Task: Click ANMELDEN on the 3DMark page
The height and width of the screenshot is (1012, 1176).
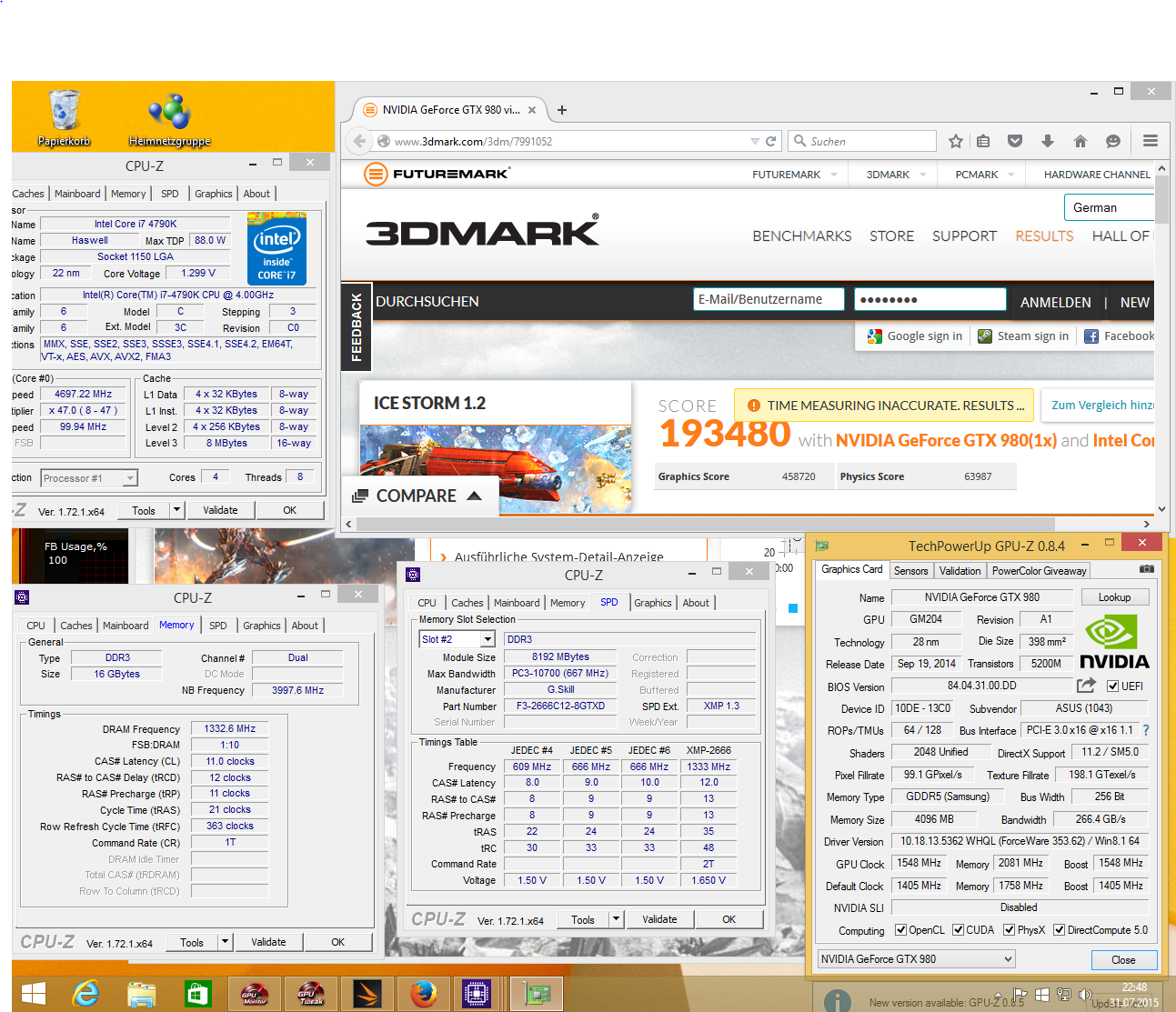Action: (x=1055, y=303)
